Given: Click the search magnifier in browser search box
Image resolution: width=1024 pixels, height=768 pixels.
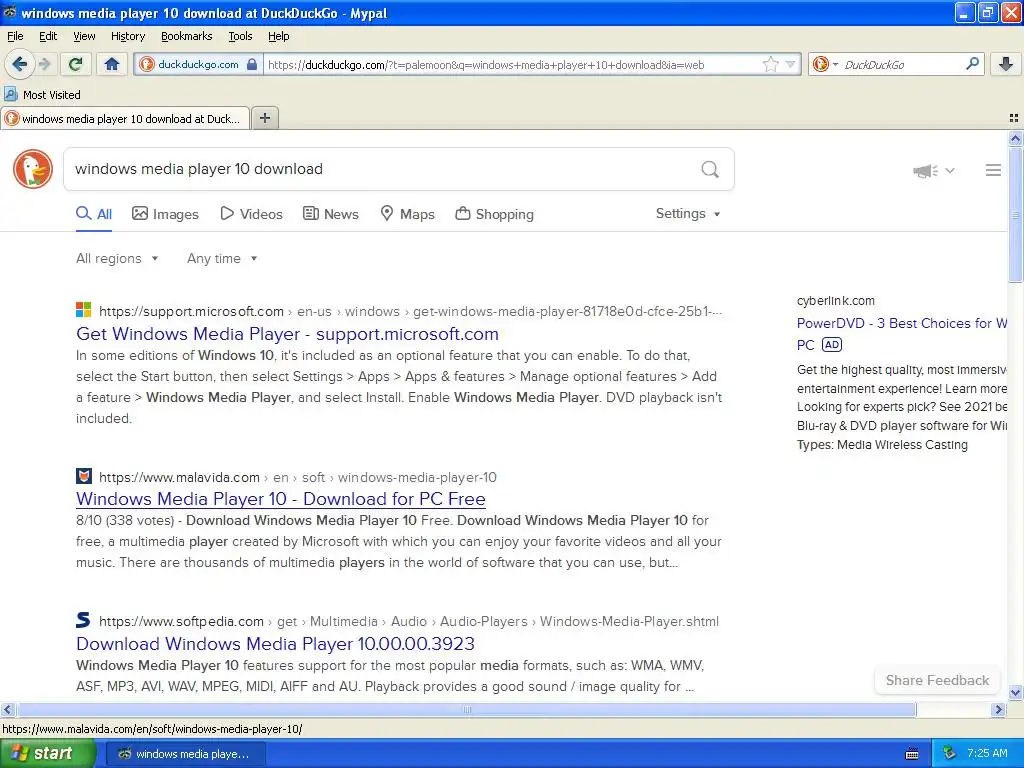Looking at the screenshot, I should click(x=972, y=64).
